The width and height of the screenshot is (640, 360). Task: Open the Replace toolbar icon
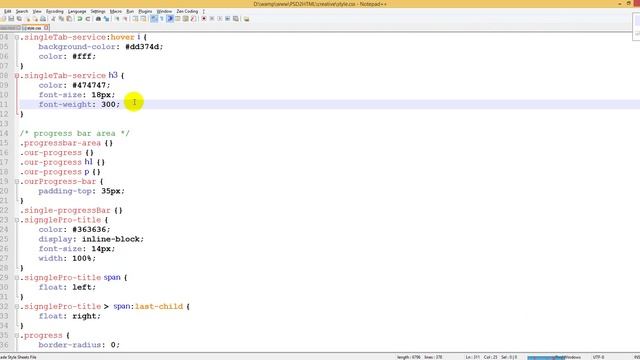(107, 19)
